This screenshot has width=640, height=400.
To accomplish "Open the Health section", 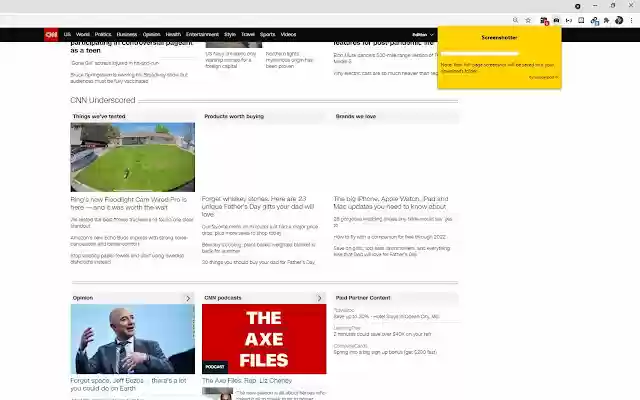I will (173, 35).
